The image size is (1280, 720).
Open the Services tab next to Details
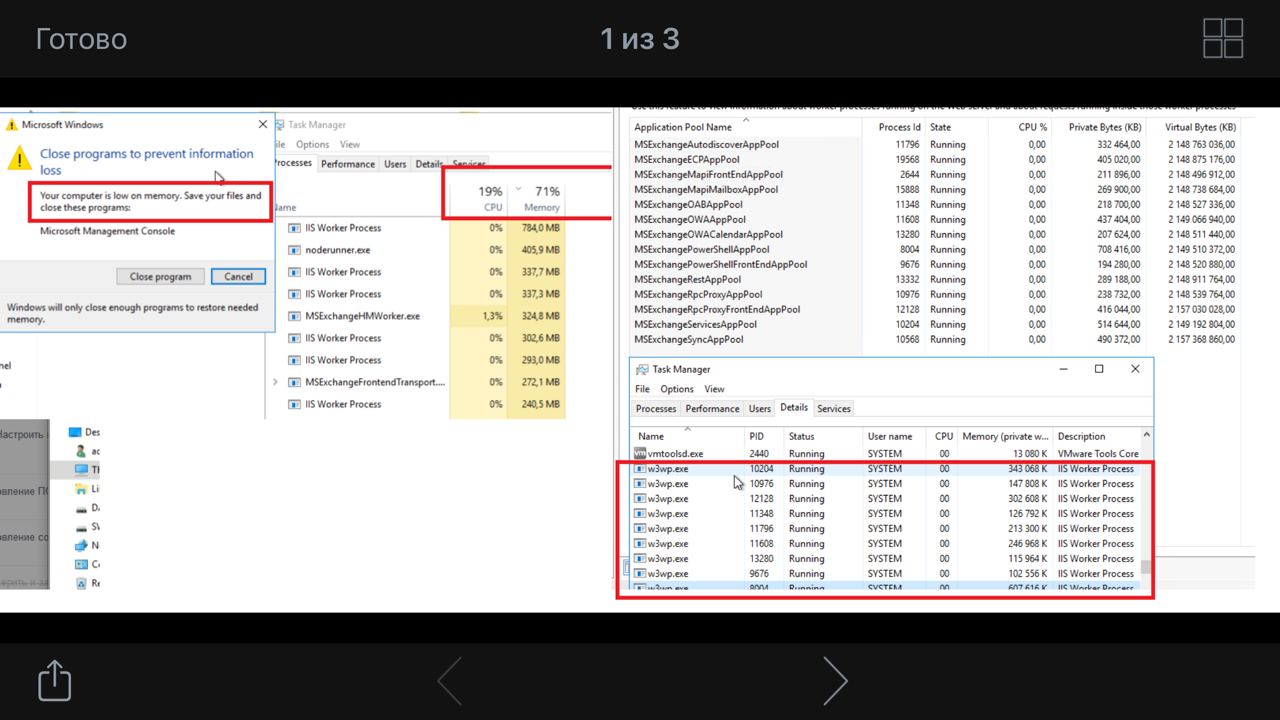834,409
